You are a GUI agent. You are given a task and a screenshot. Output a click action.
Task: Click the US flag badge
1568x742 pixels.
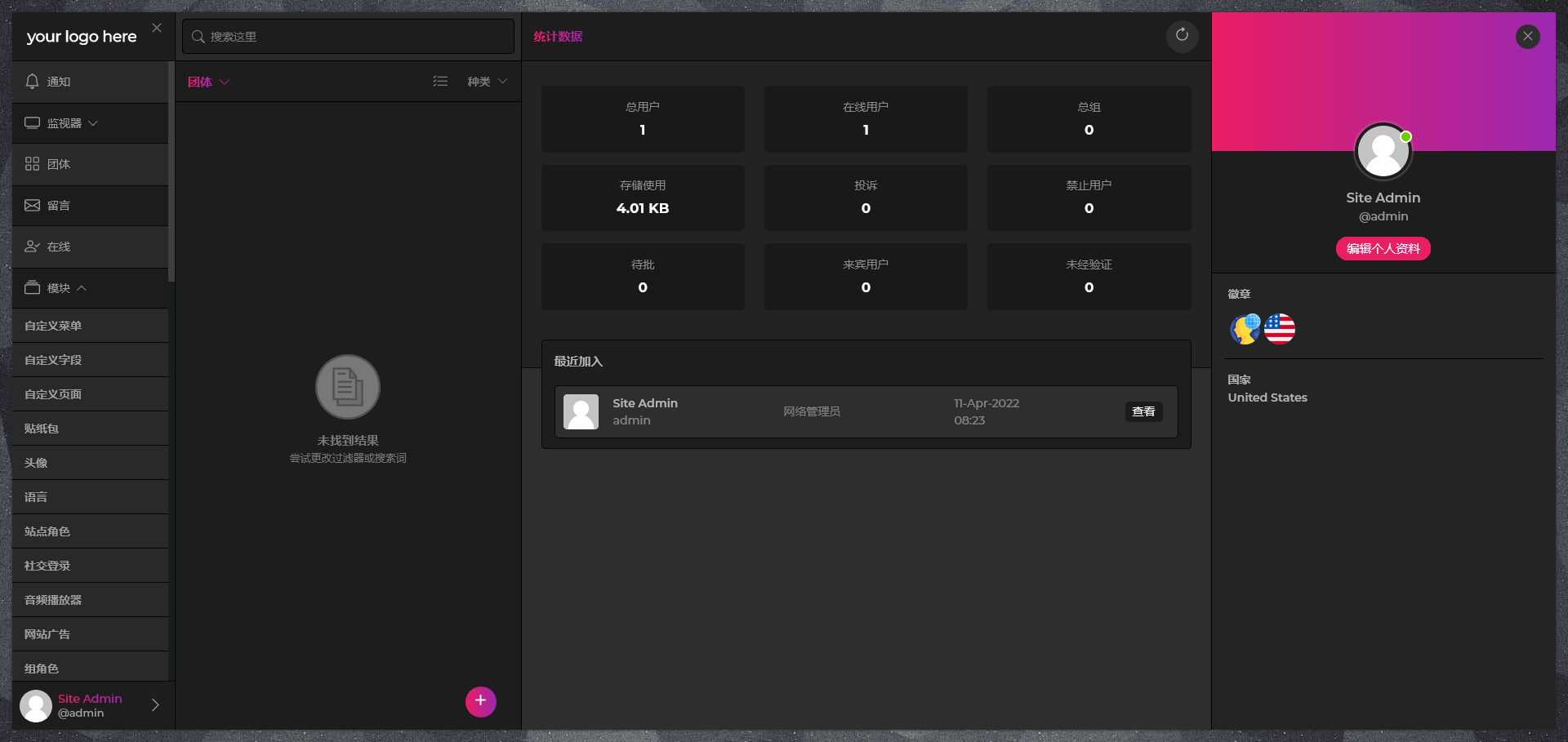(1280, 329)
